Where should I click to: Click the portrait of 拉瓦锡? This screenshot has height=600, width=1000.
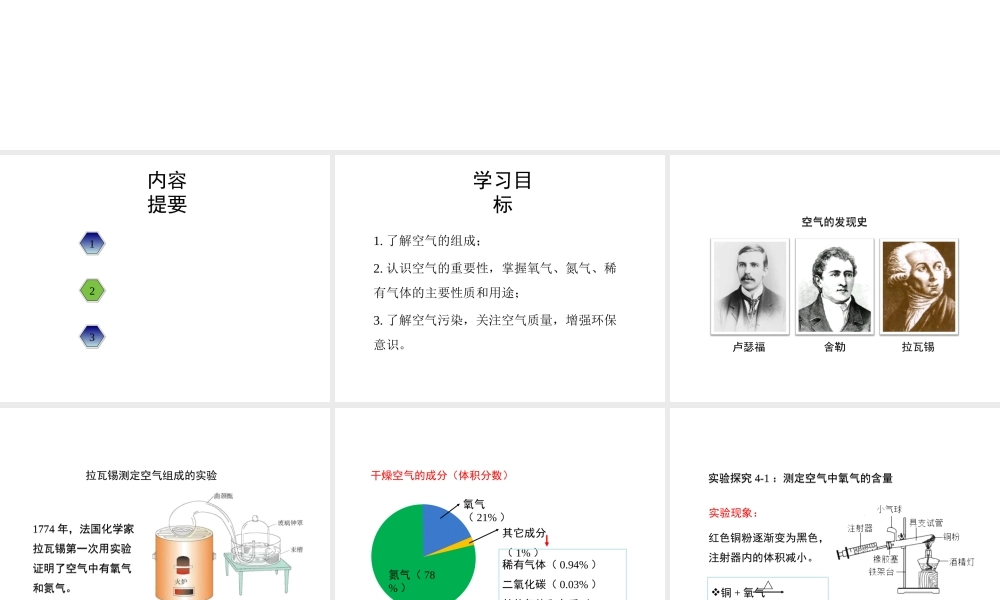click(x=918, y=286)
